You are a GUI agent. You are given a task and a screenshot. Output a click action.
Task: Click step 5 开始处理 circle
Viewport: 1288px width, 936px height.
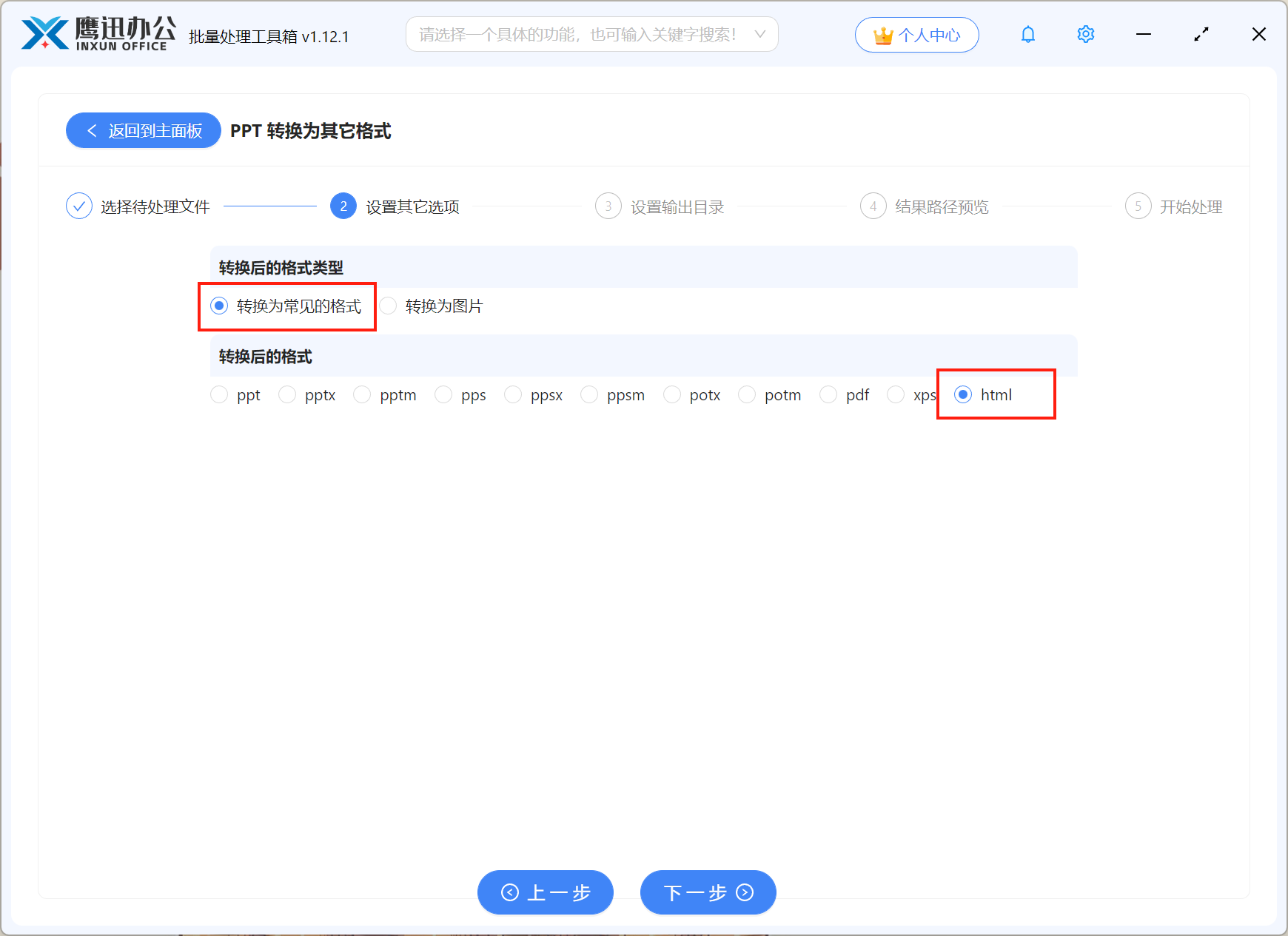coord(1138,206)
